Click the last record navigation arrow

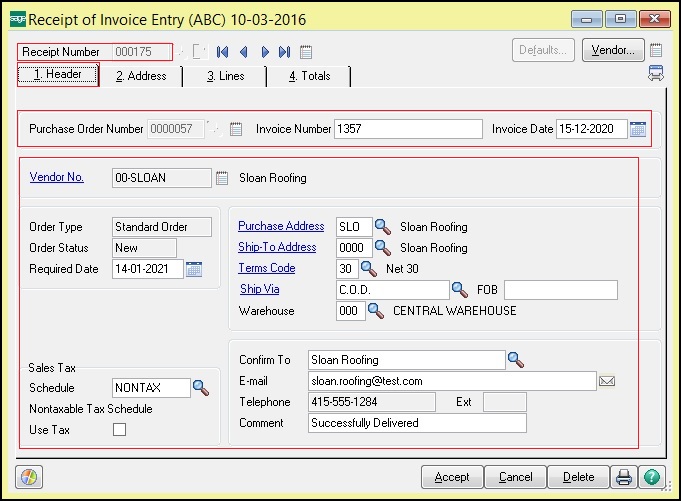285,52
